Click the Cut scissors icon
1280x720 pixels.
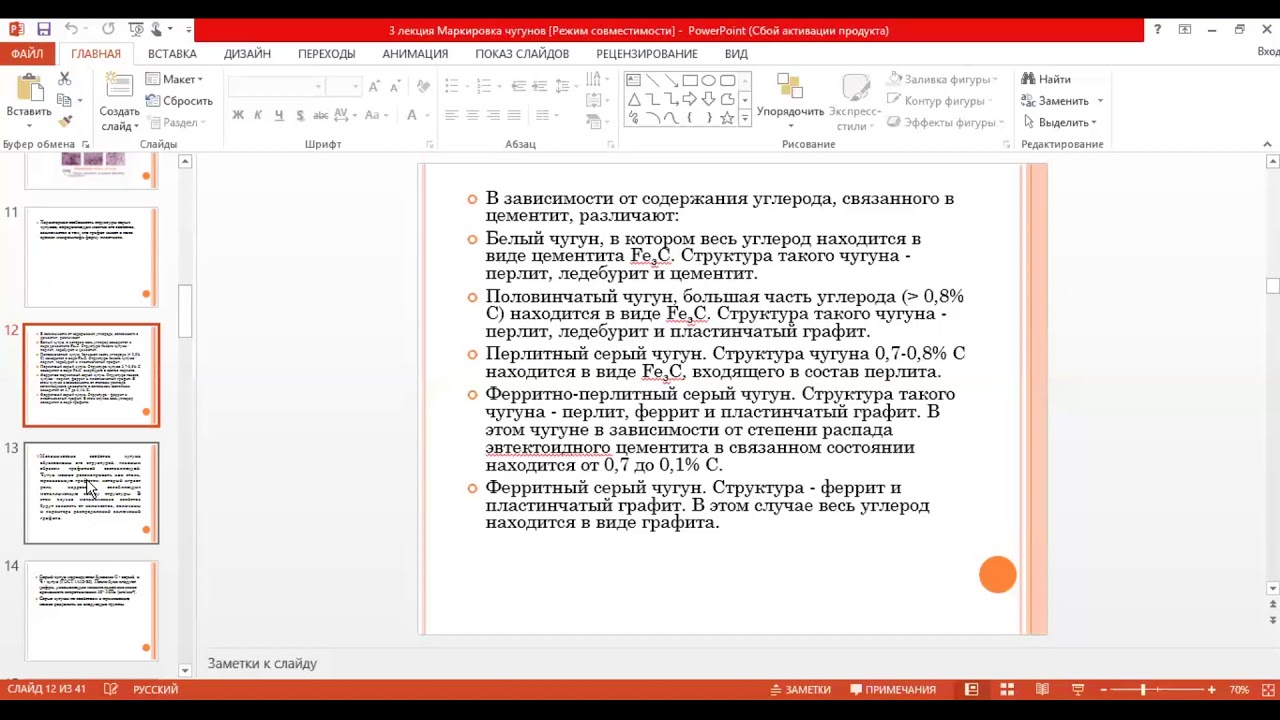(x=65, y=79)
